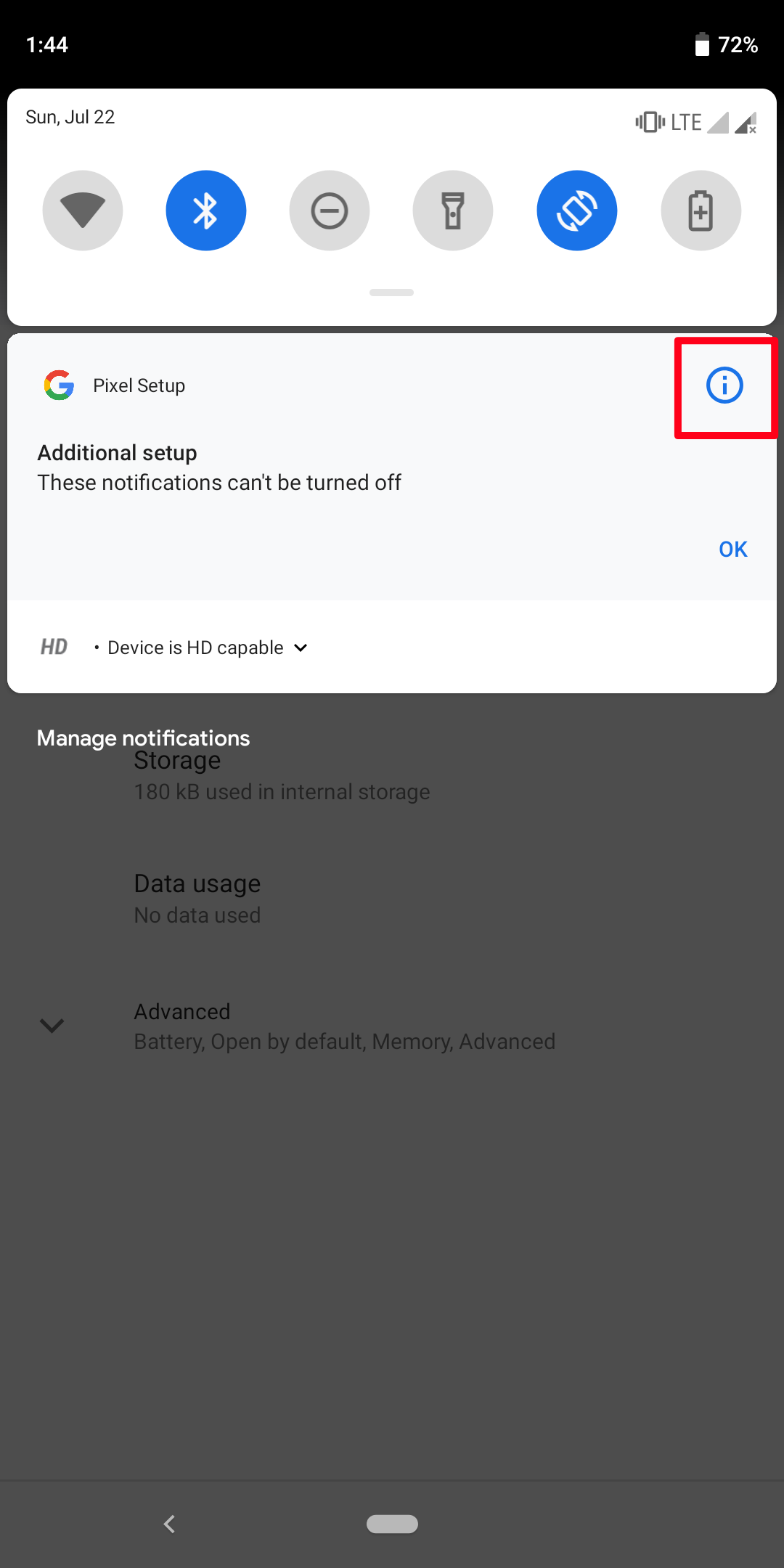Open Manage notifications link
The image size is (784, 1568).
pyautogui.click(x=143, y=738)
